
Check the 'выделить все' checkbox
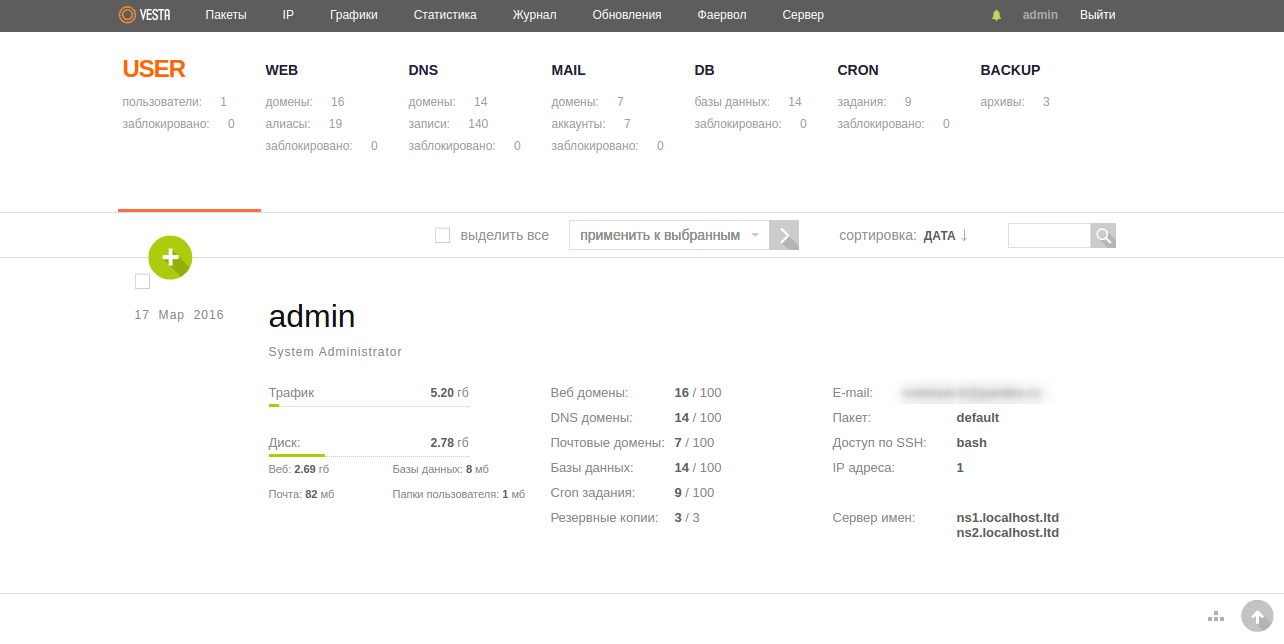pyautogui.click(x=442, y=235)
